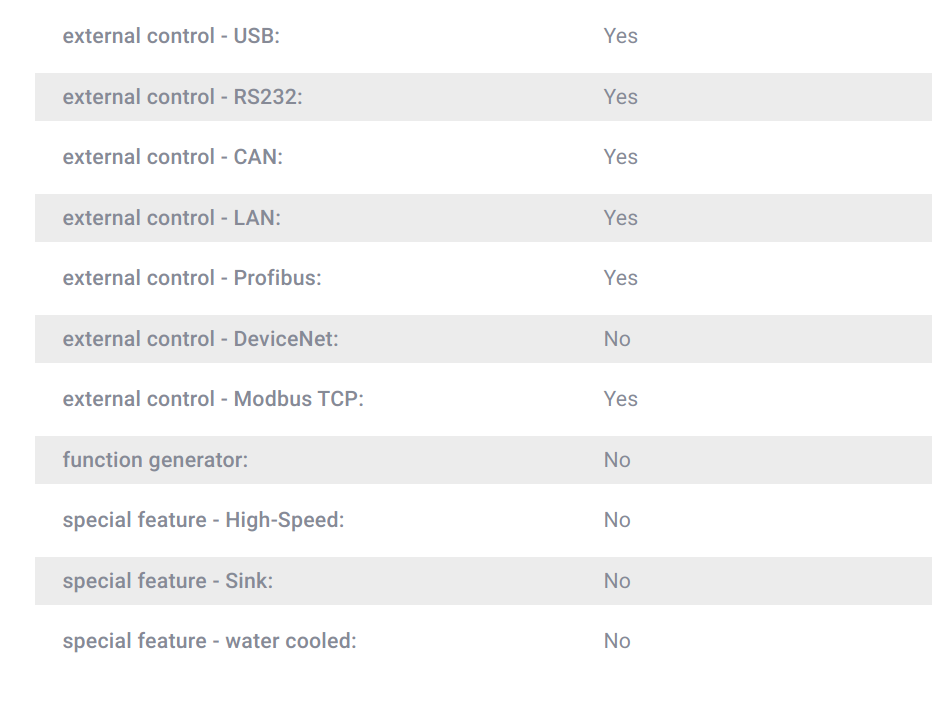Select the Yes value for USB control
Screen dimensions: 932x707
click(x=621, y=36)
